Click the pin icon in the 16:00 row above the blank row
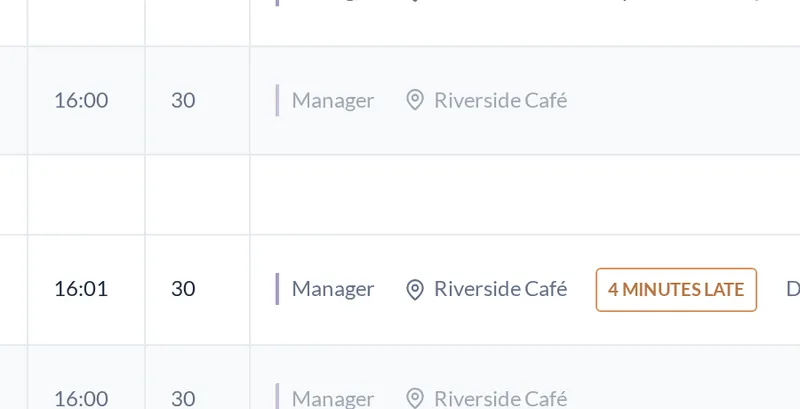 coord(415,100)
